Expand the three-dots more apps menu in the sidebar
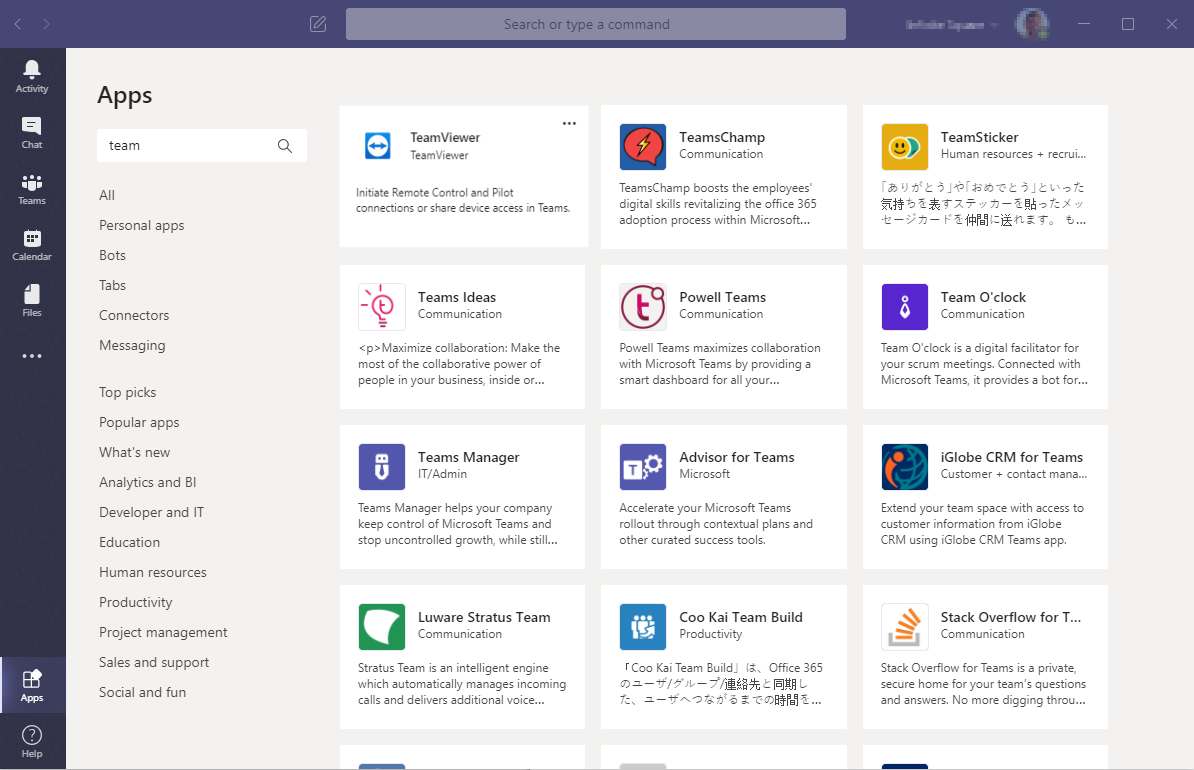The height and width of the screenshot is (770, 1194). click(x=32, y=356)
